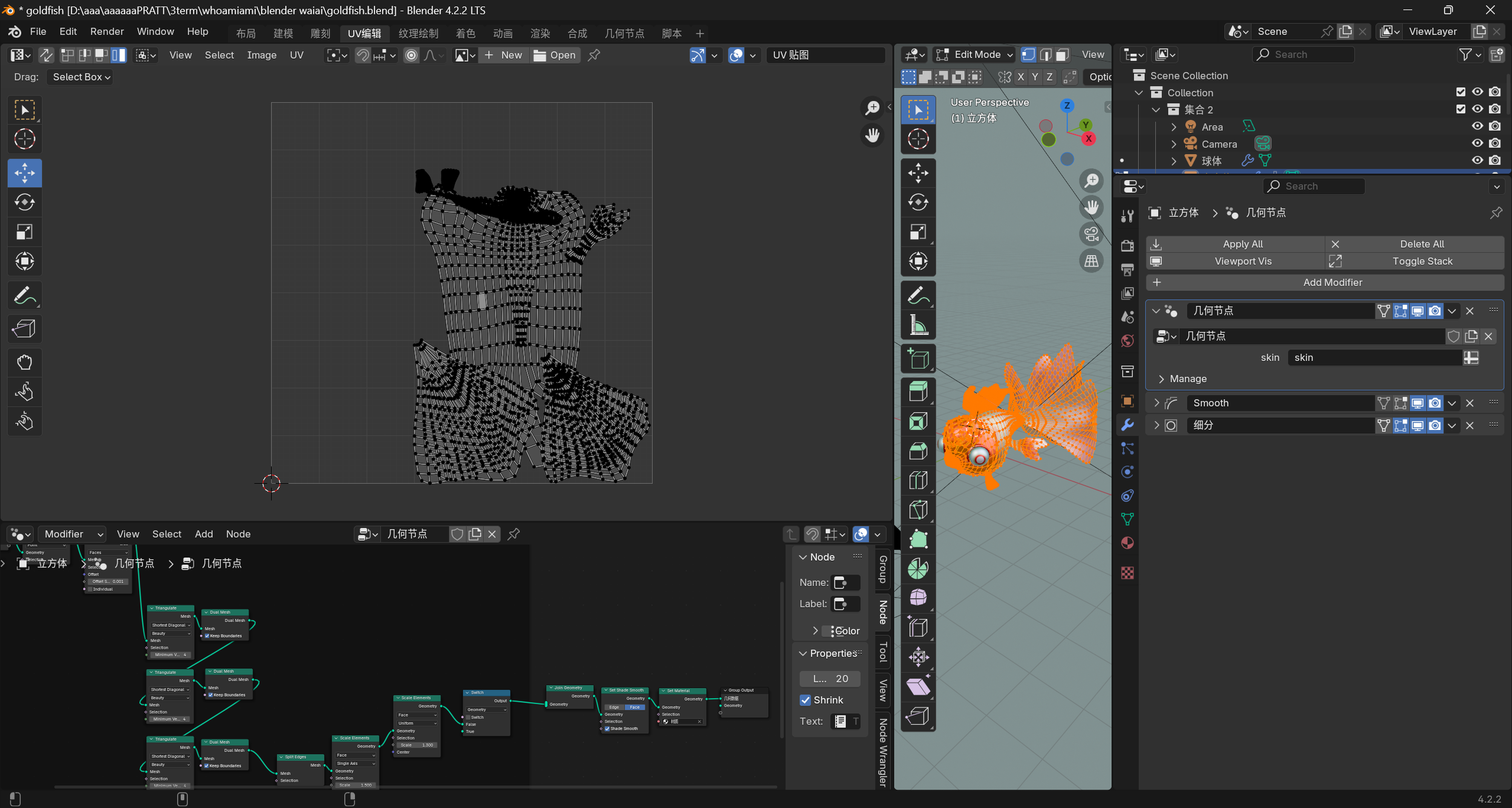
Task: Switch to the 几何节点 workspace tab
Action: (624, 33)
